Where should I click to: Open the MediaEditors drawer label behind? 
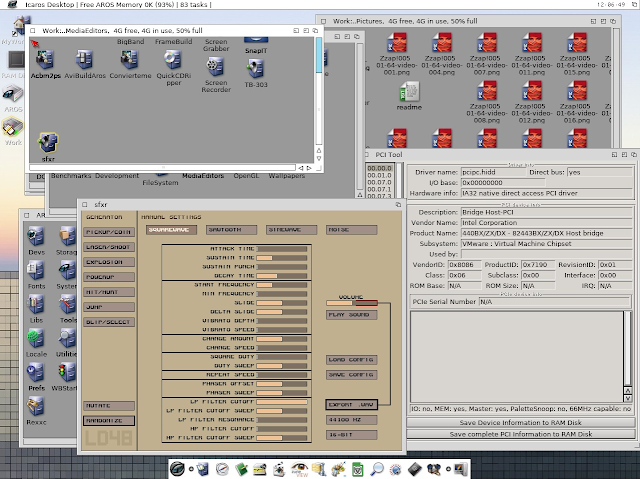(203, 176)
